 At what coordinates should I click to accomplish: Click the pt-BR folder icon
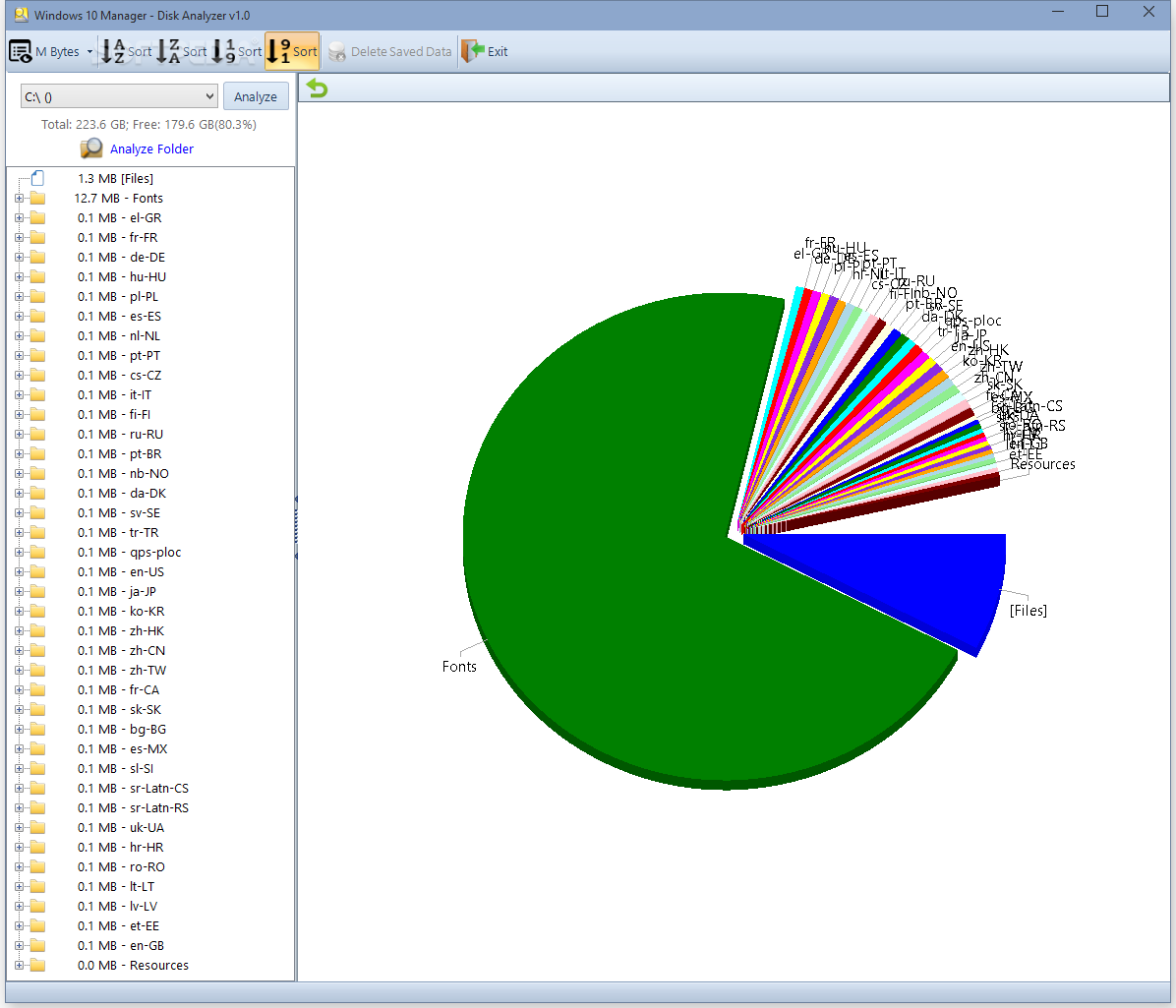click(x=37, y=453)
